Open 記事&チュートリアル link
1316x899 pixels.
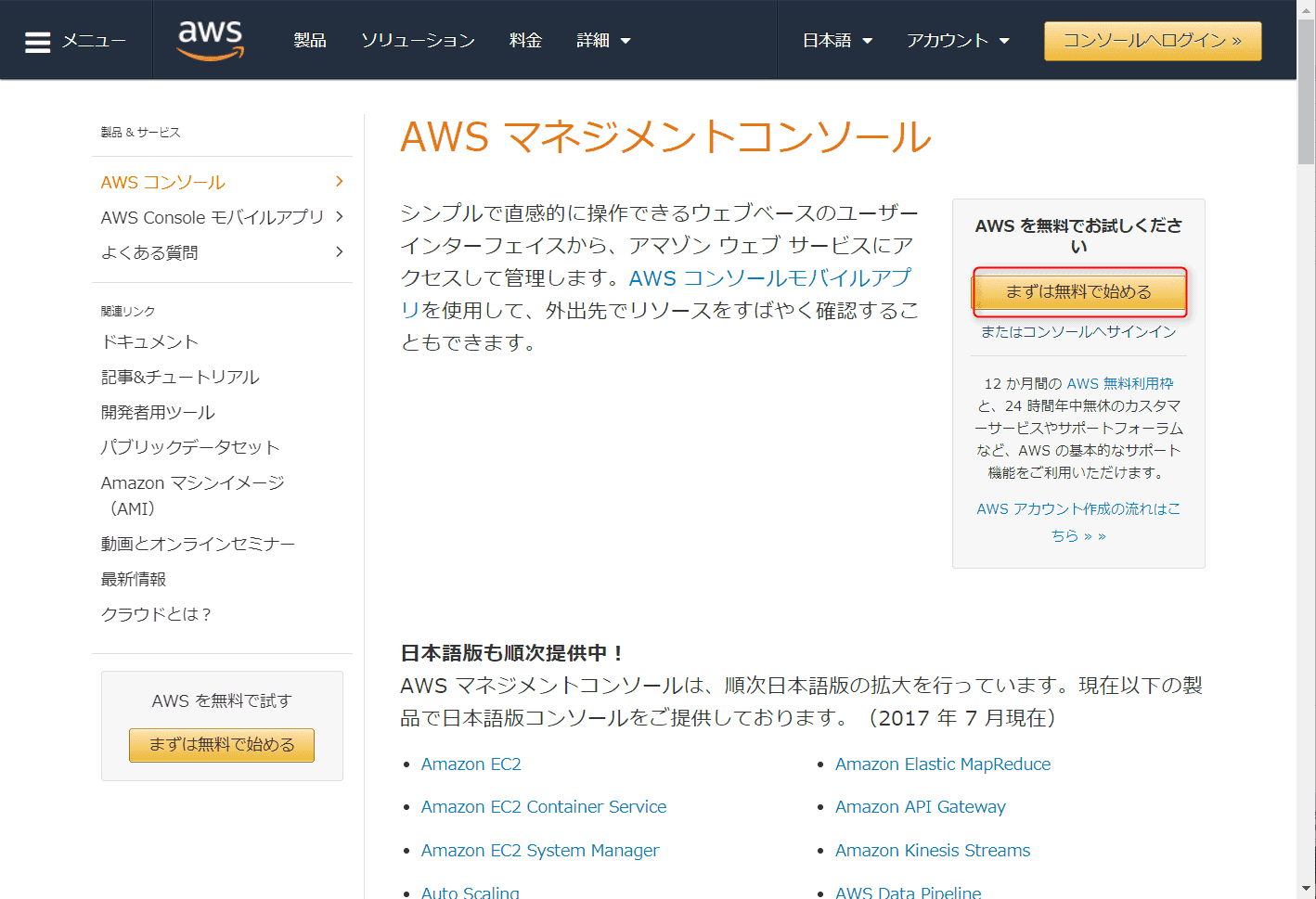[x=180, y=377]
